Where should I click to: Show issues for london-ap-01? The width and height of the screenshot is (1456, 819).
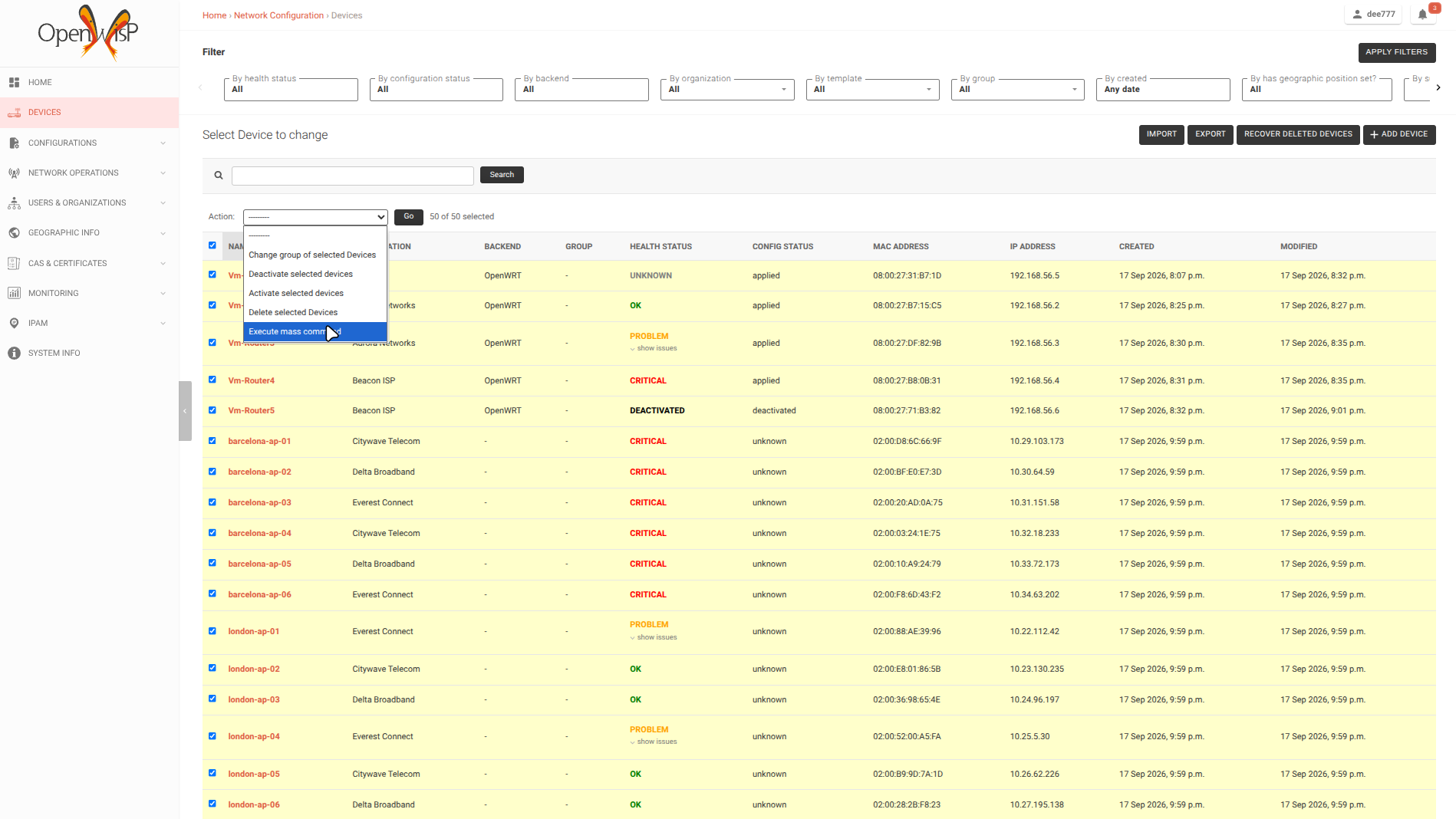pyautogui.click(x=654, y=637)
